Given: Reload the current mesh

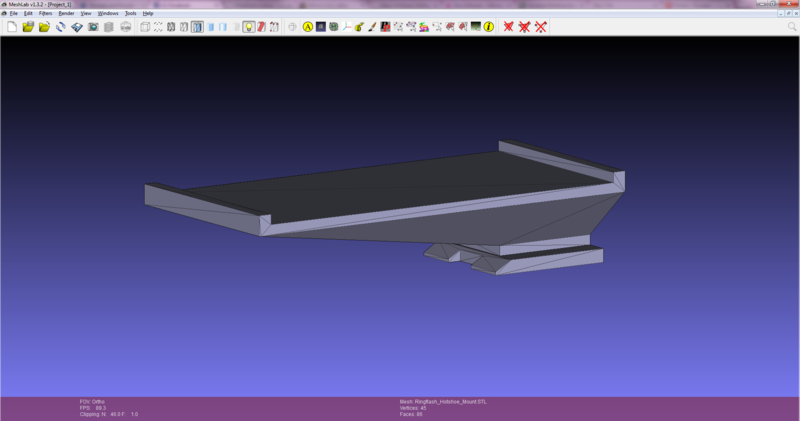Looking at the screenshot, I should click(x=61, y=27).
